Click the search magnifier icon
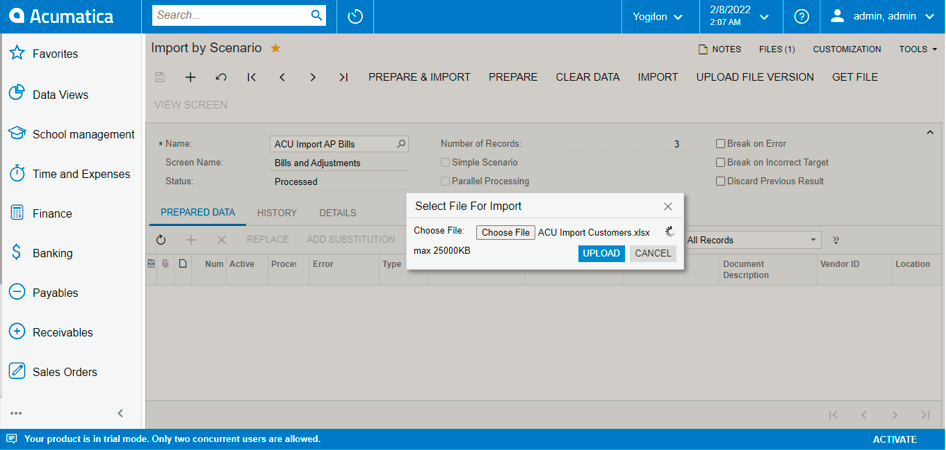 (316, 16)
